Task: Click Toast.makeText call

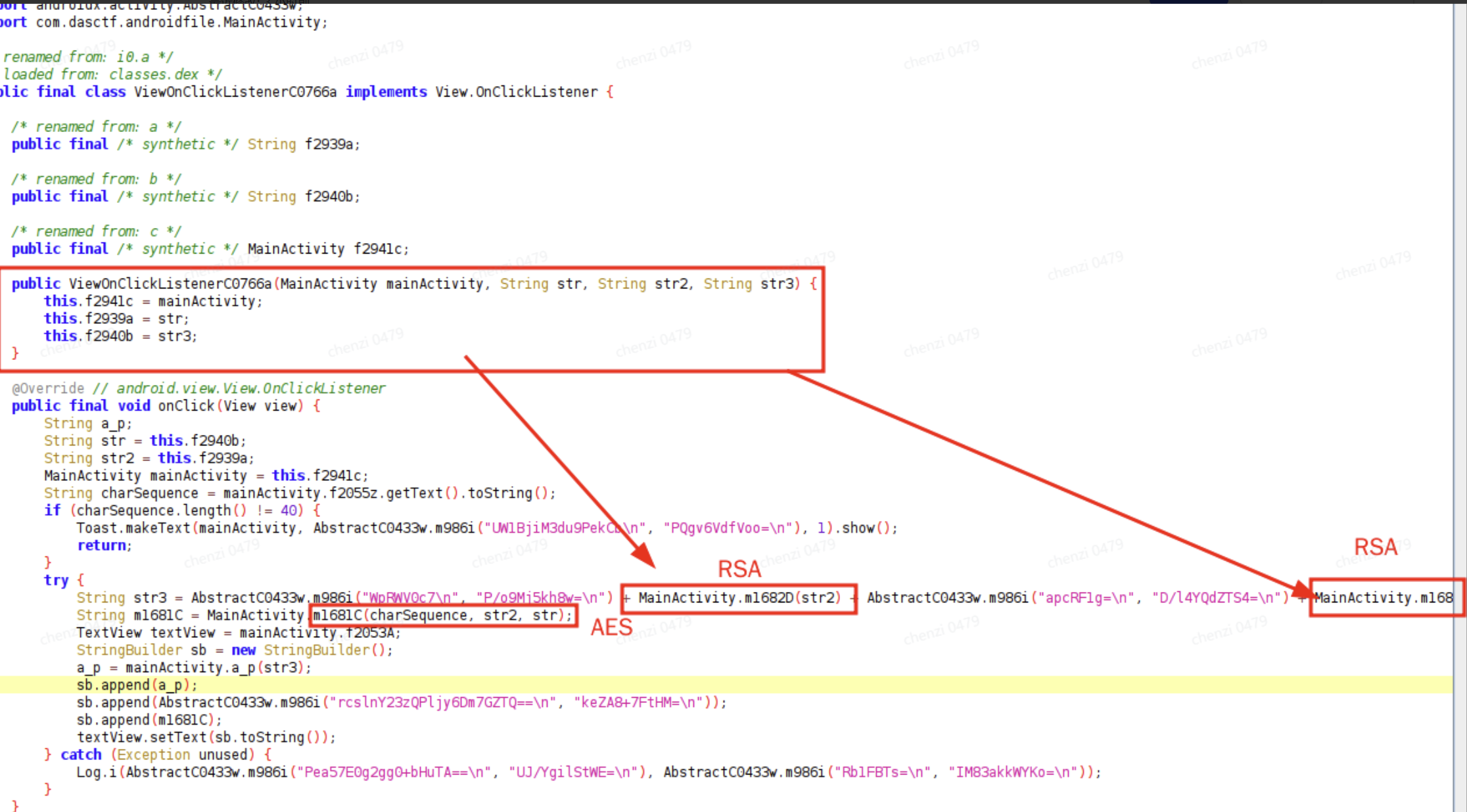Action: [133, 528]
